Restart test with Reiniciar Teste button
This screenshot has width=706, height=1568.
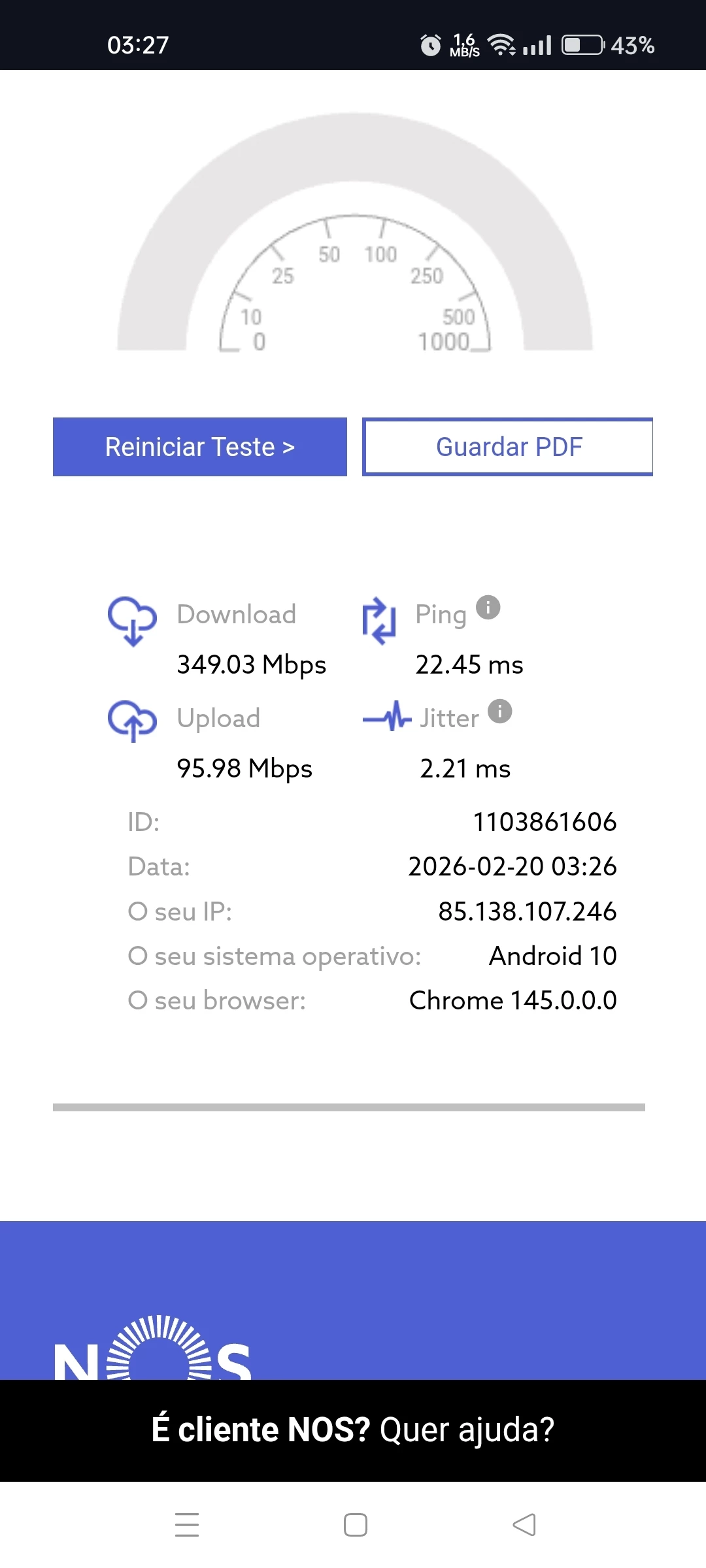coord(200,447)
